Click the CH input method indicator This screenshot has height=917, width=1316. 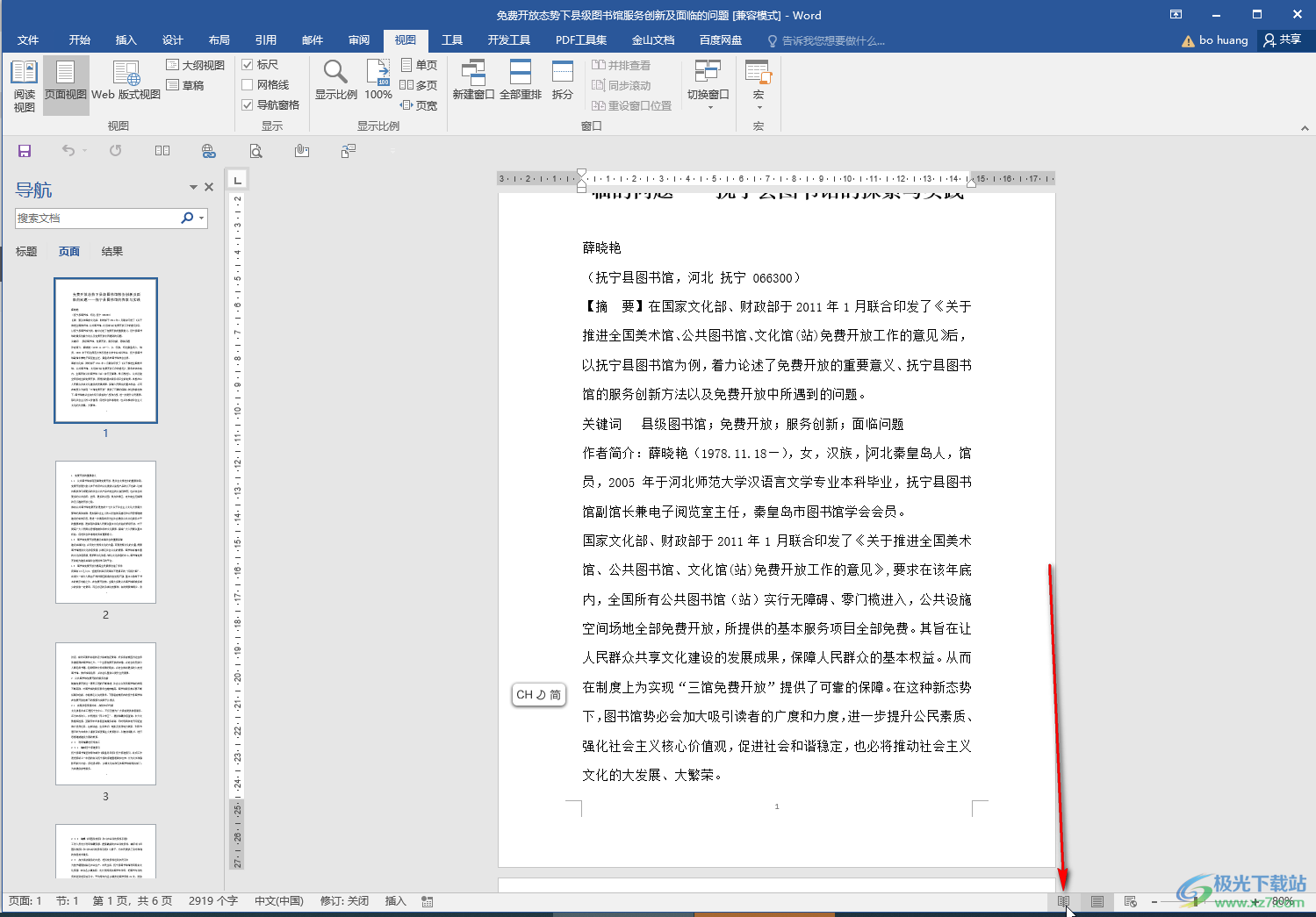click(x=538, y=695)
